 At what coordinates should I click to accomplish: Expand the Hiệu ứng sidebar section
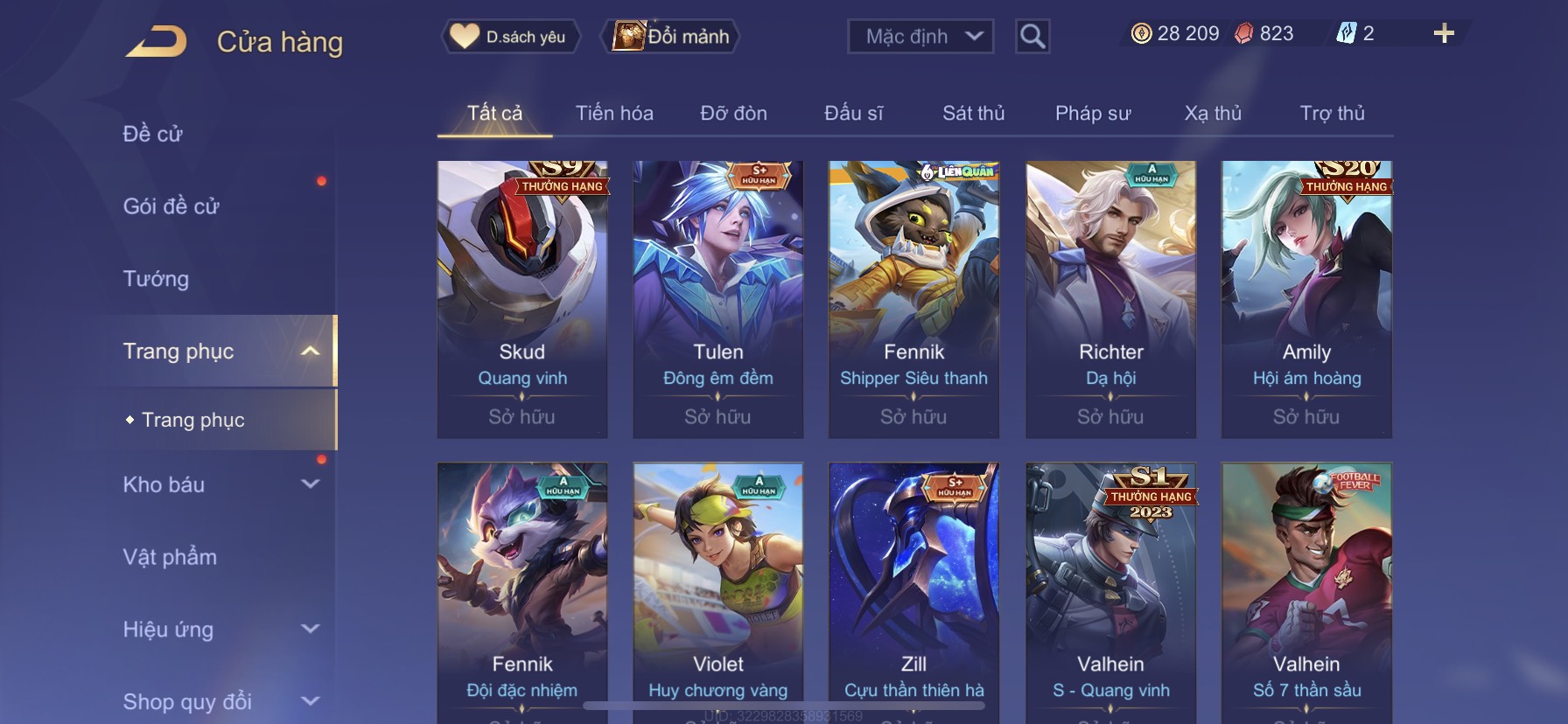[310, 629]
